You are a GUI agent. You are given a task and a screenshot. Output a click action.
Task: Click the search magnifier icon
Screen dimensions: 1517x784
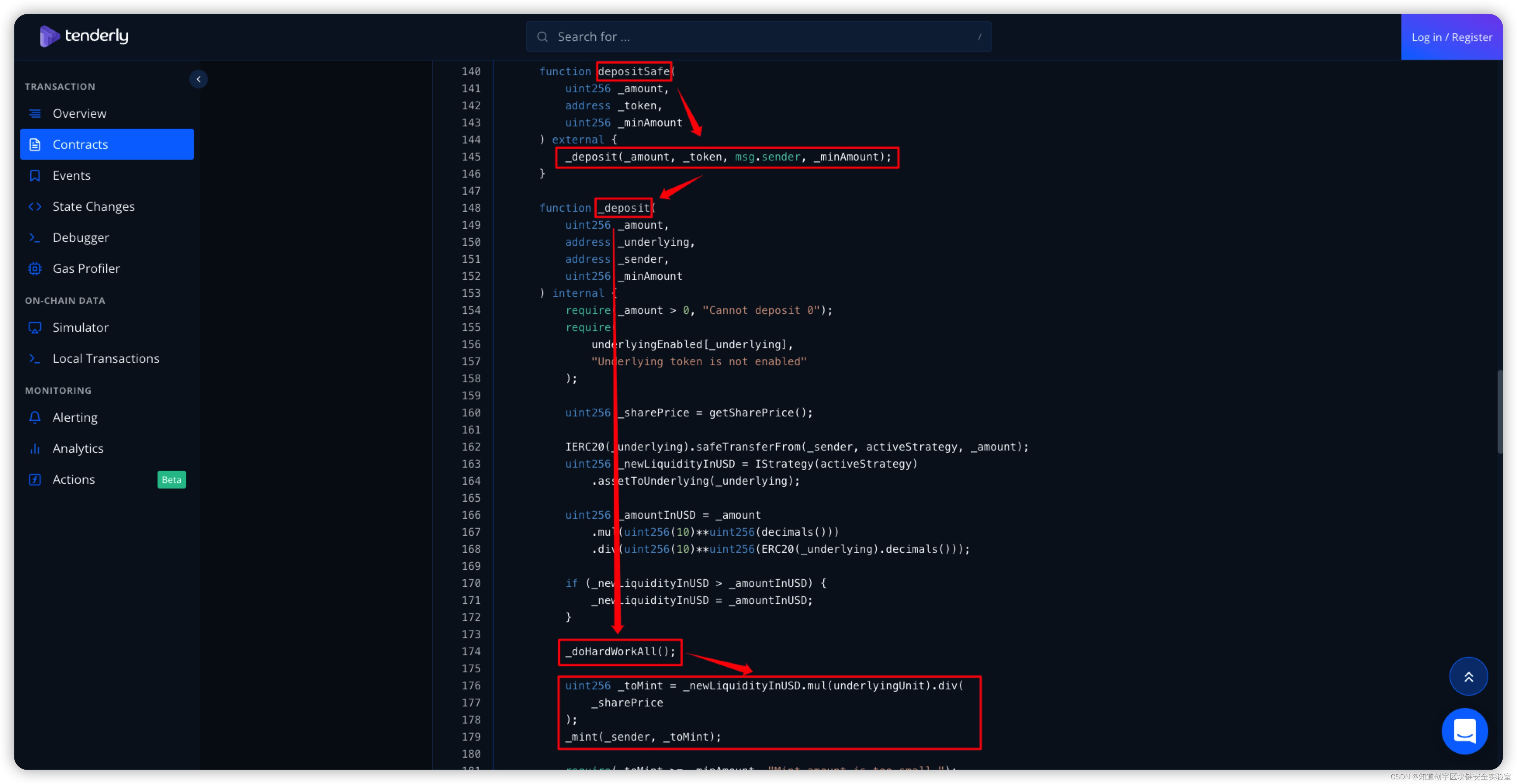point(542,37)
